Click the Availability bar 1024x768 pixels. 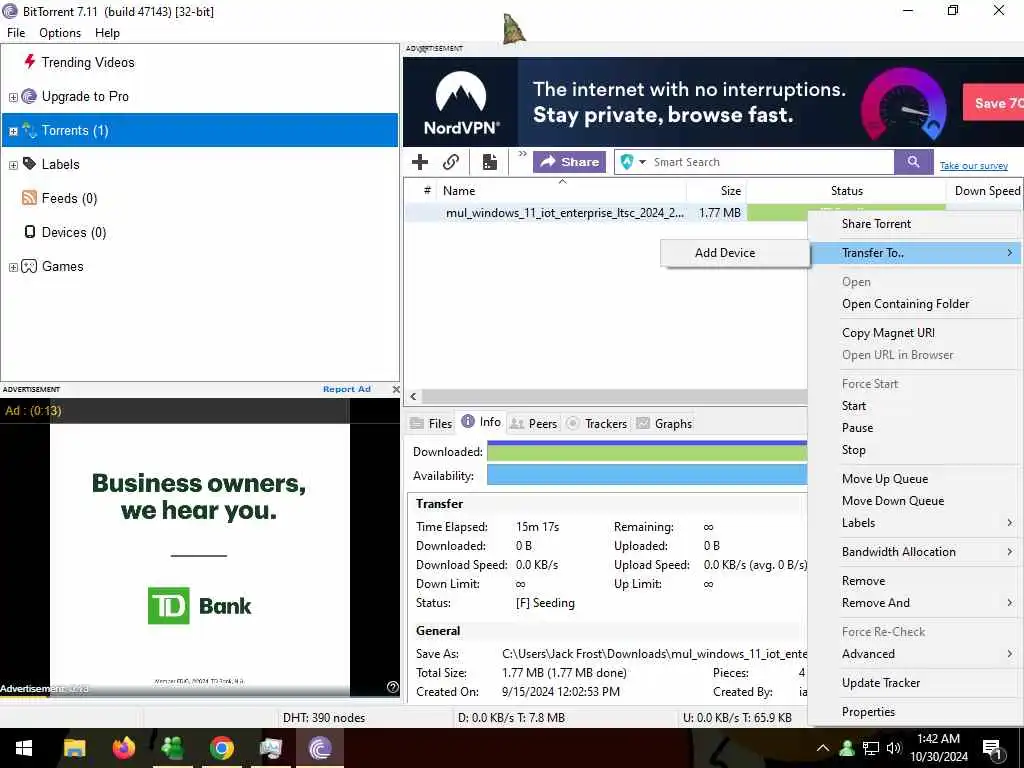pos(647,475)
